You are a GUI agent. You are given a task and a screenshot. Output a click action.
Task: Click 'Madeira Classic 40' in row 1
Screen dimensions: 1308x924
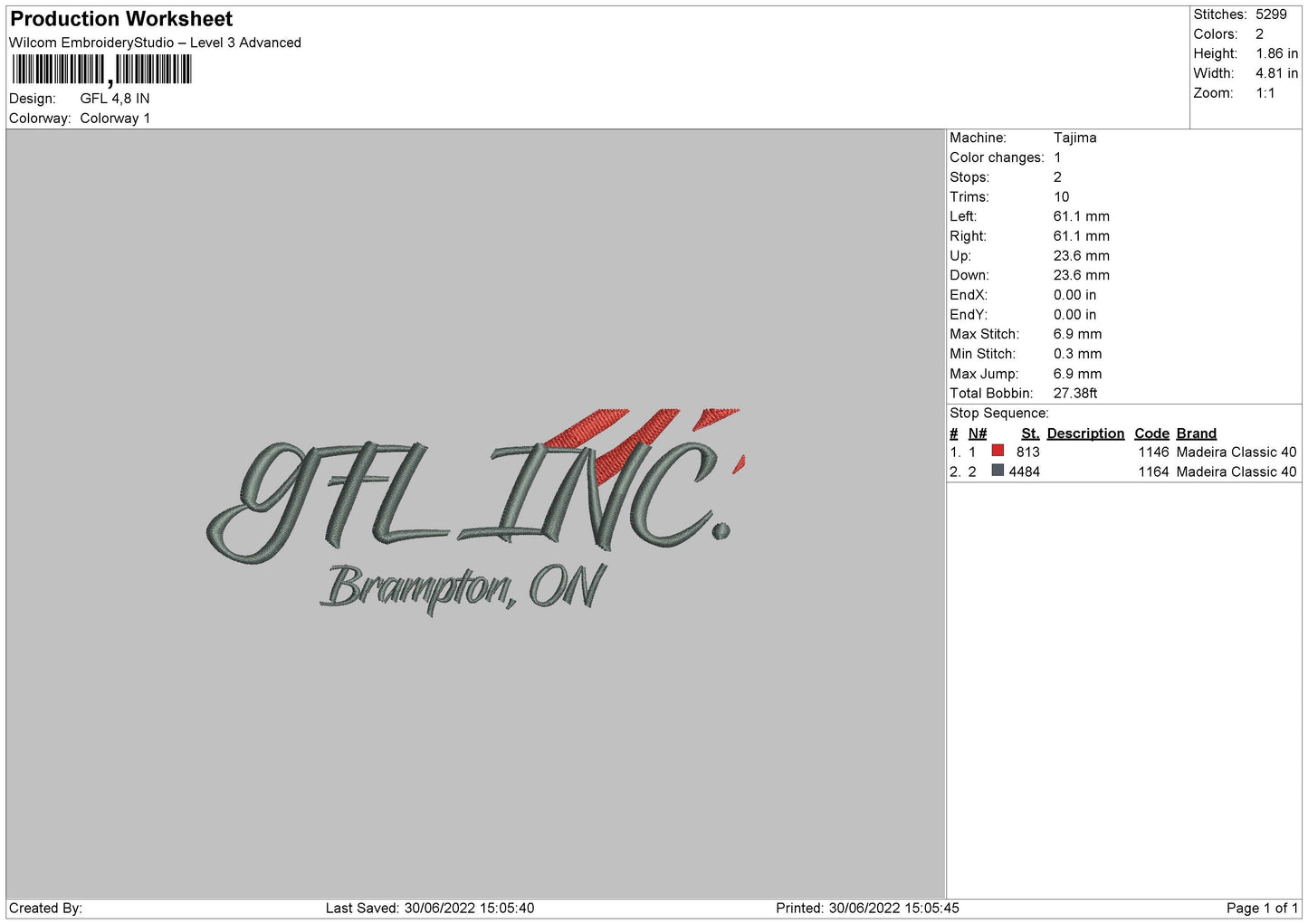point(1236,452)
